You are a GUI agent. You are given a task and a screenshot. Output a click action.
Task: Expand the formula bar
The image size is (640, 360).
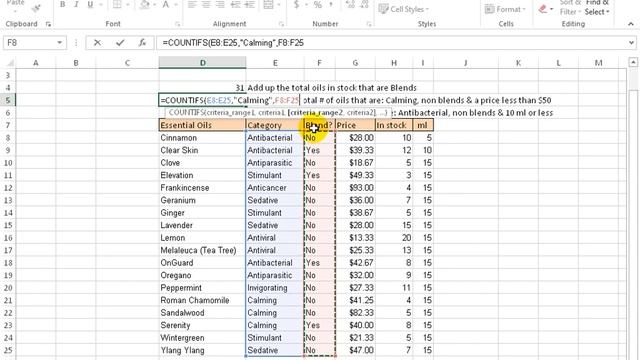point(631,42)
